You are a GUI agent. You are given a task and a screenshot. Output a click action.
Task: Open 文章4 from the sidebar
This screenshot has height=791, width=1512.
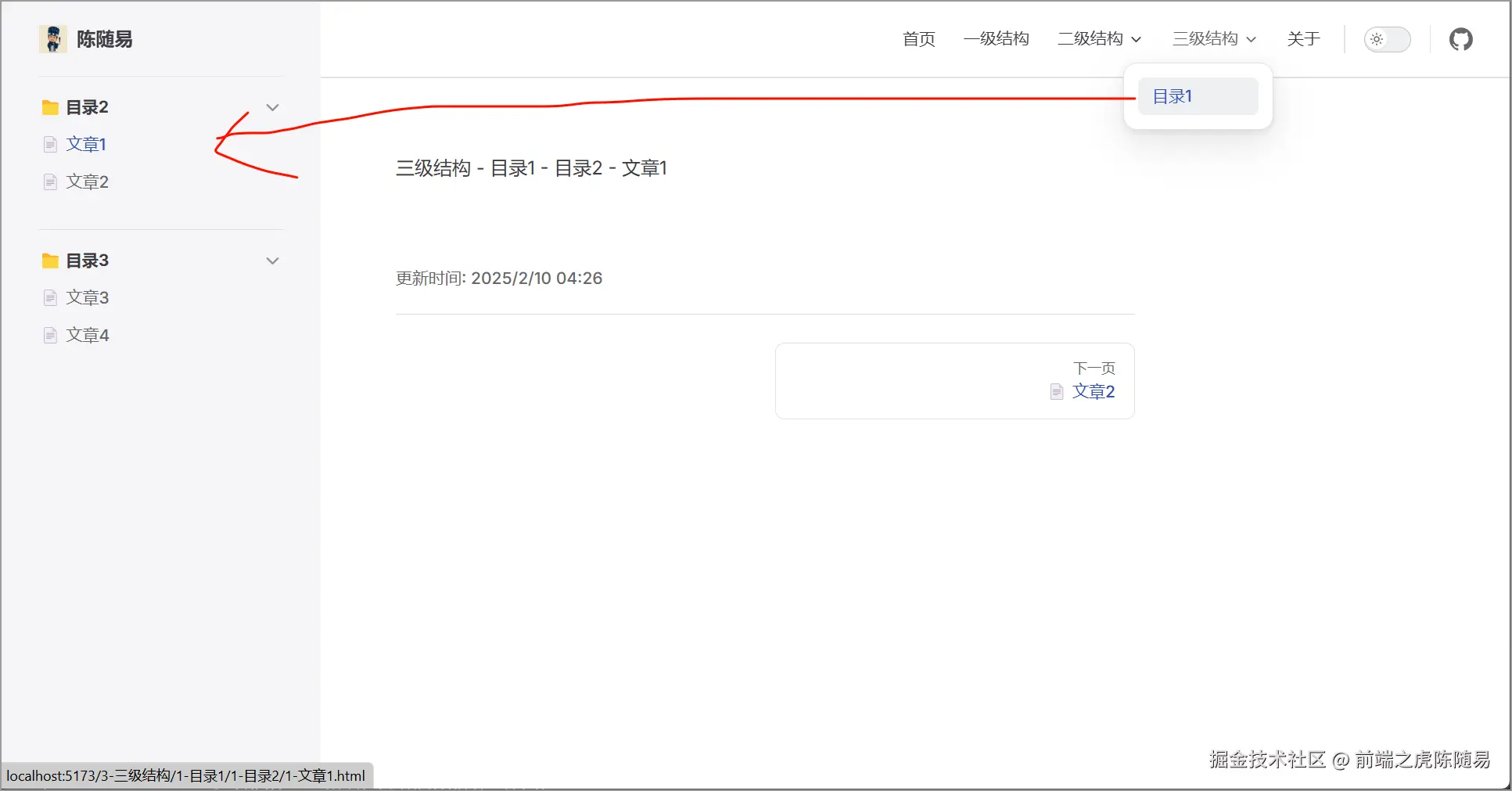coord(86,334)
